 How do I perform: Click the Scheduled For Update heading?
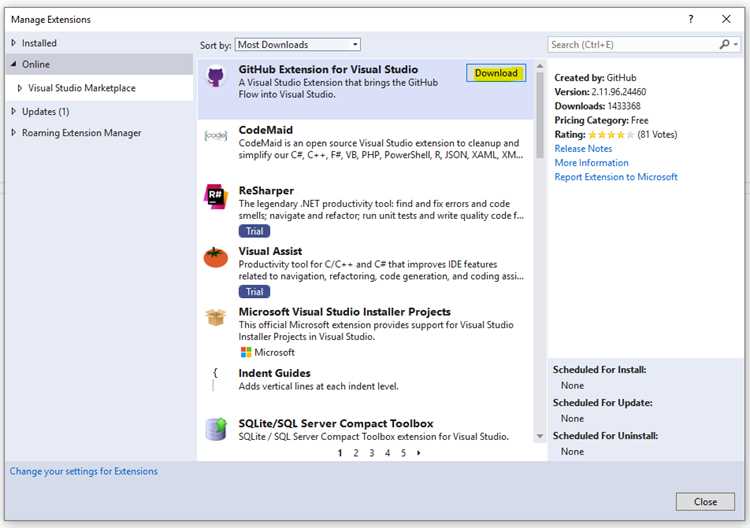603,403
